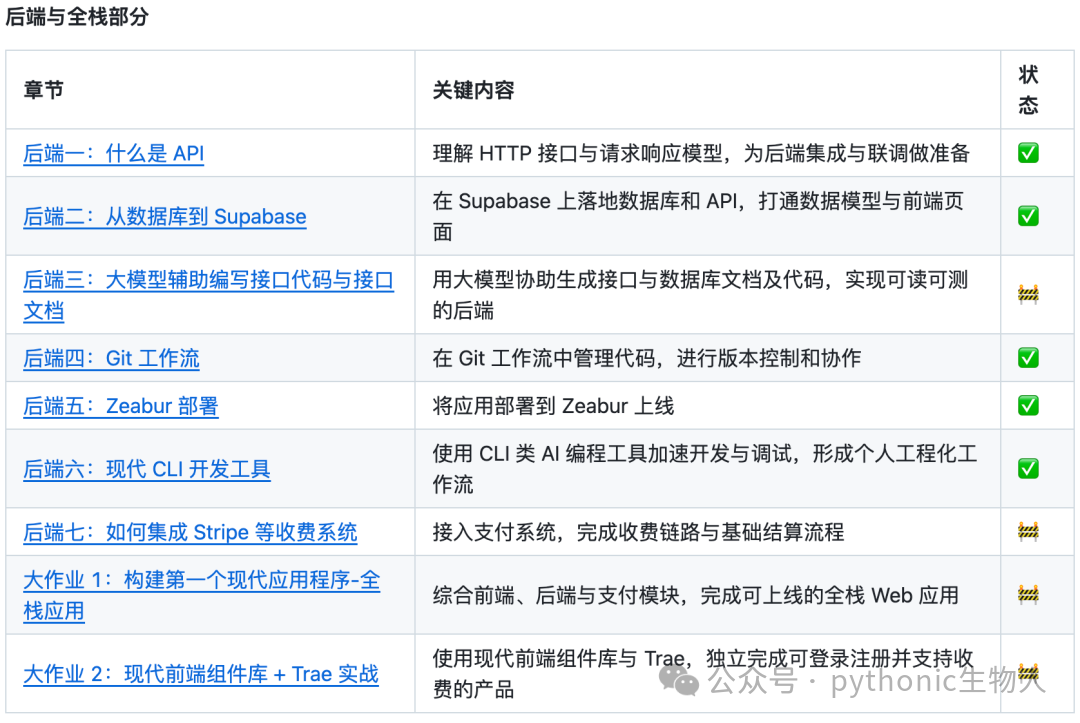Open the "后端五：Zeabur 部署" link
The width and height of the screenshot is (1080, 723).
121,406
